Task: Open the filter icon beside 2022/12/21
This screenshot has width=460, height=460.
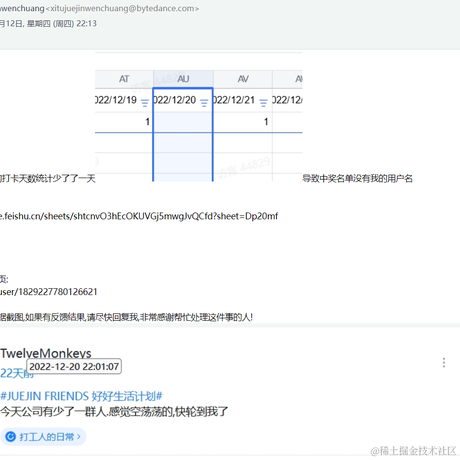Action: [263, 103]
